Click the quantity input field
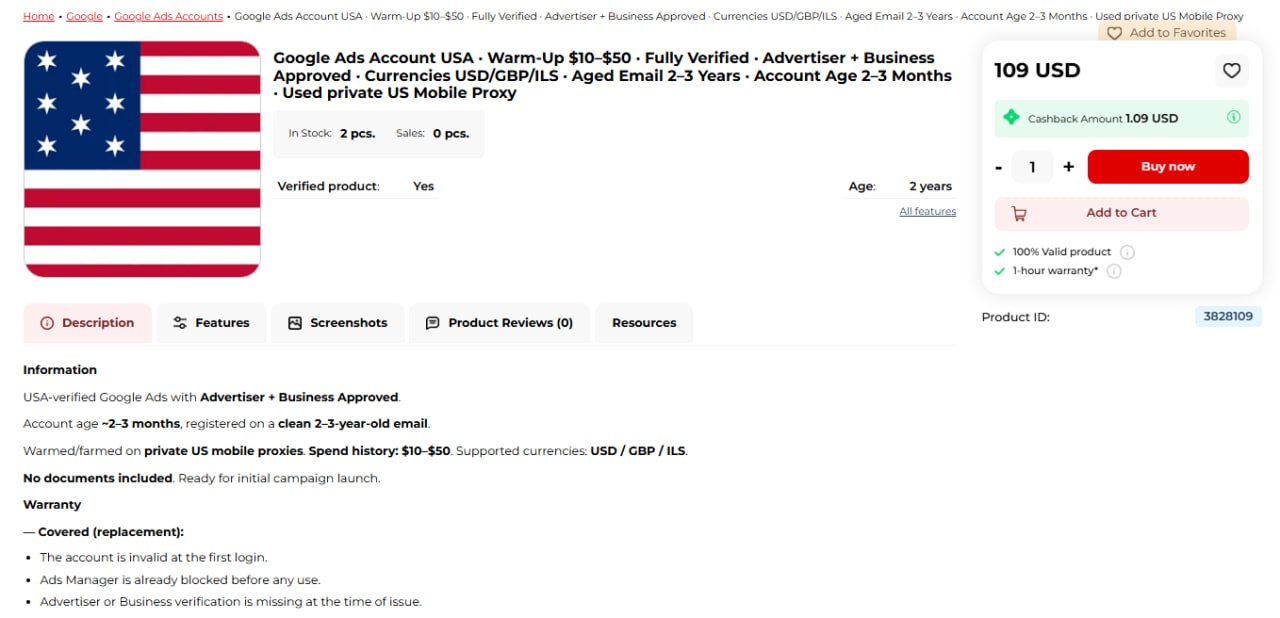The height and width of the screenshot is (618, 1280). [x=1033, y=167]
